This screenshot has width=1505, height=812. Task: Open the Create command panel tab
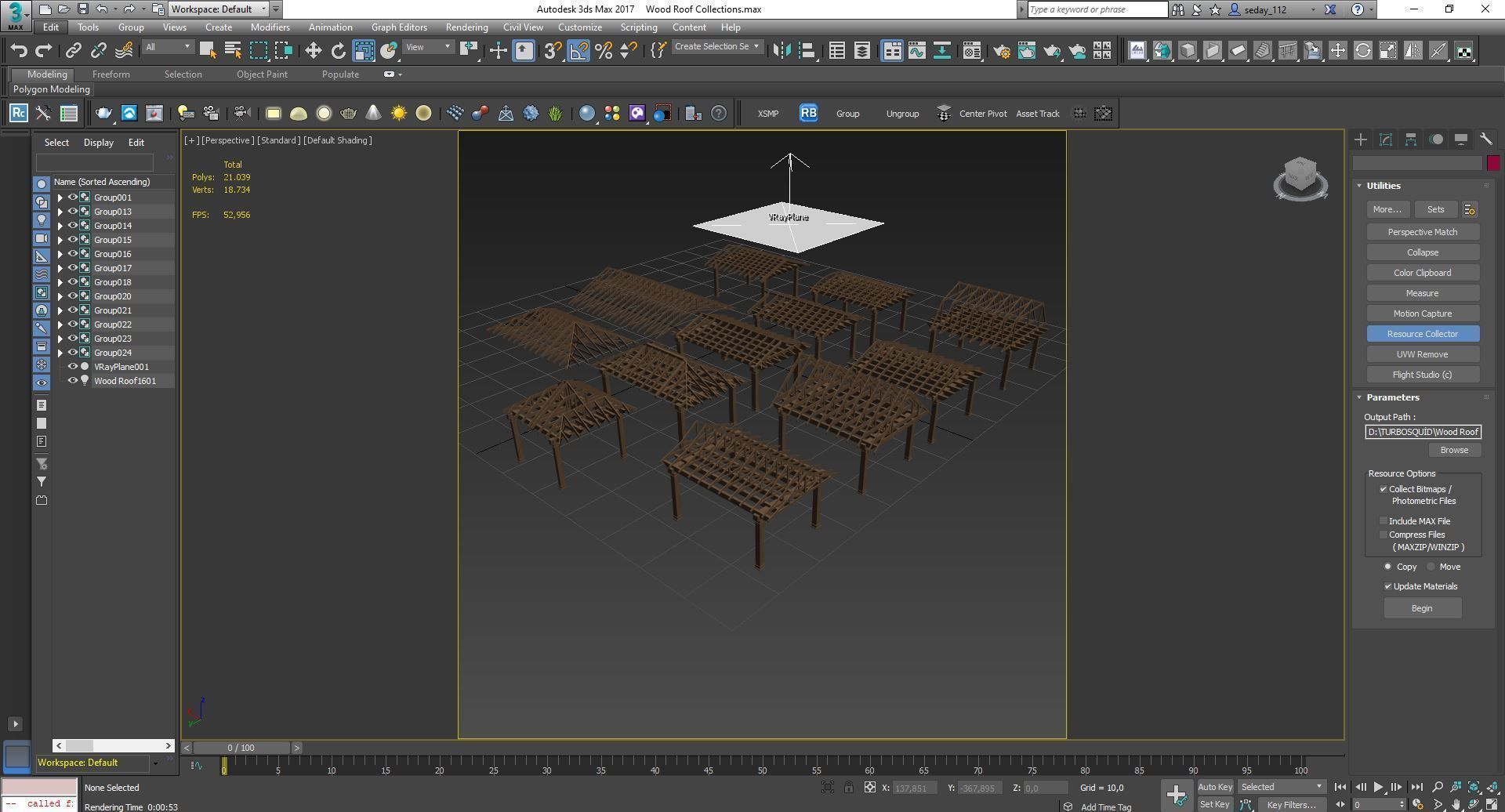1361,140
